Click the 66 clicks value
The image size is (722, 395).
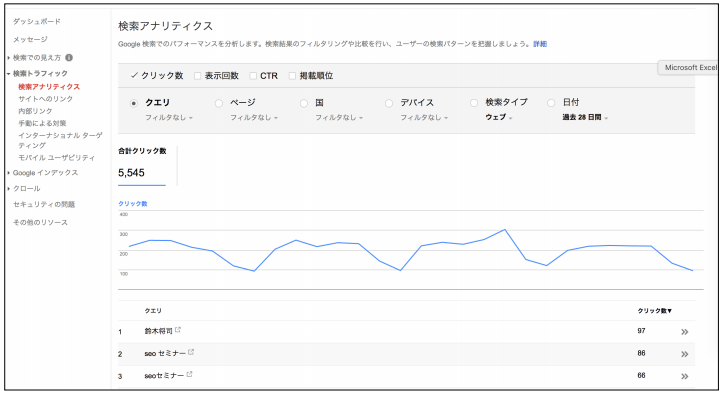pyautogui.click(x=641, y=375)
